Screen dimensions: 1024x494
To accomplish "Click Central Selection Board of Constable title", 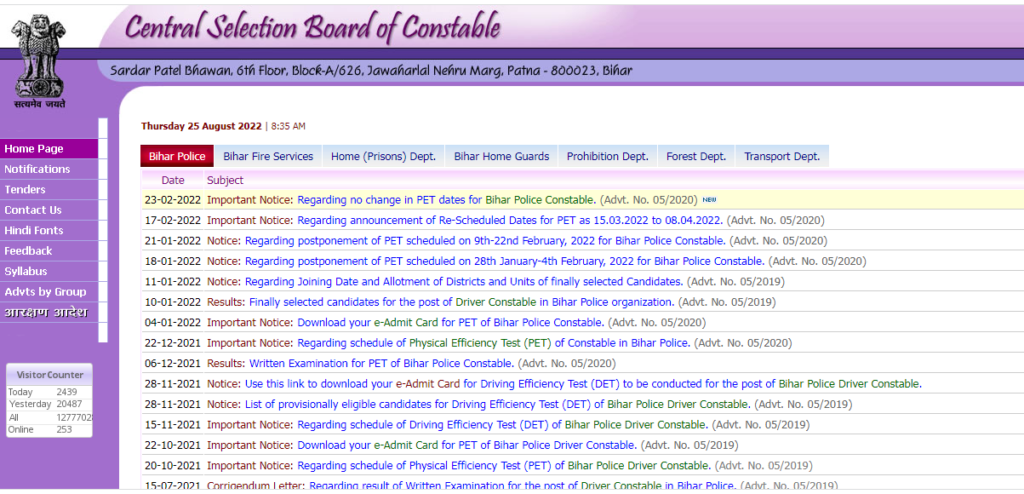I will tap(312, 27).
